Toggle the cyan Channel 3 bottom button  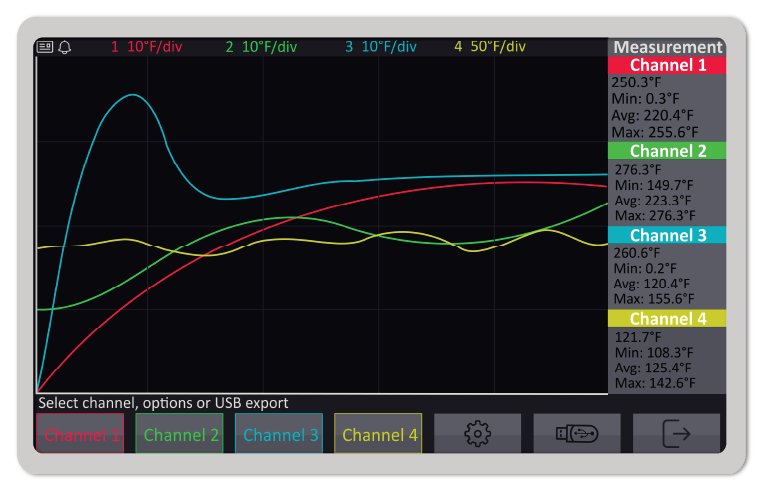tap(279, 434)
